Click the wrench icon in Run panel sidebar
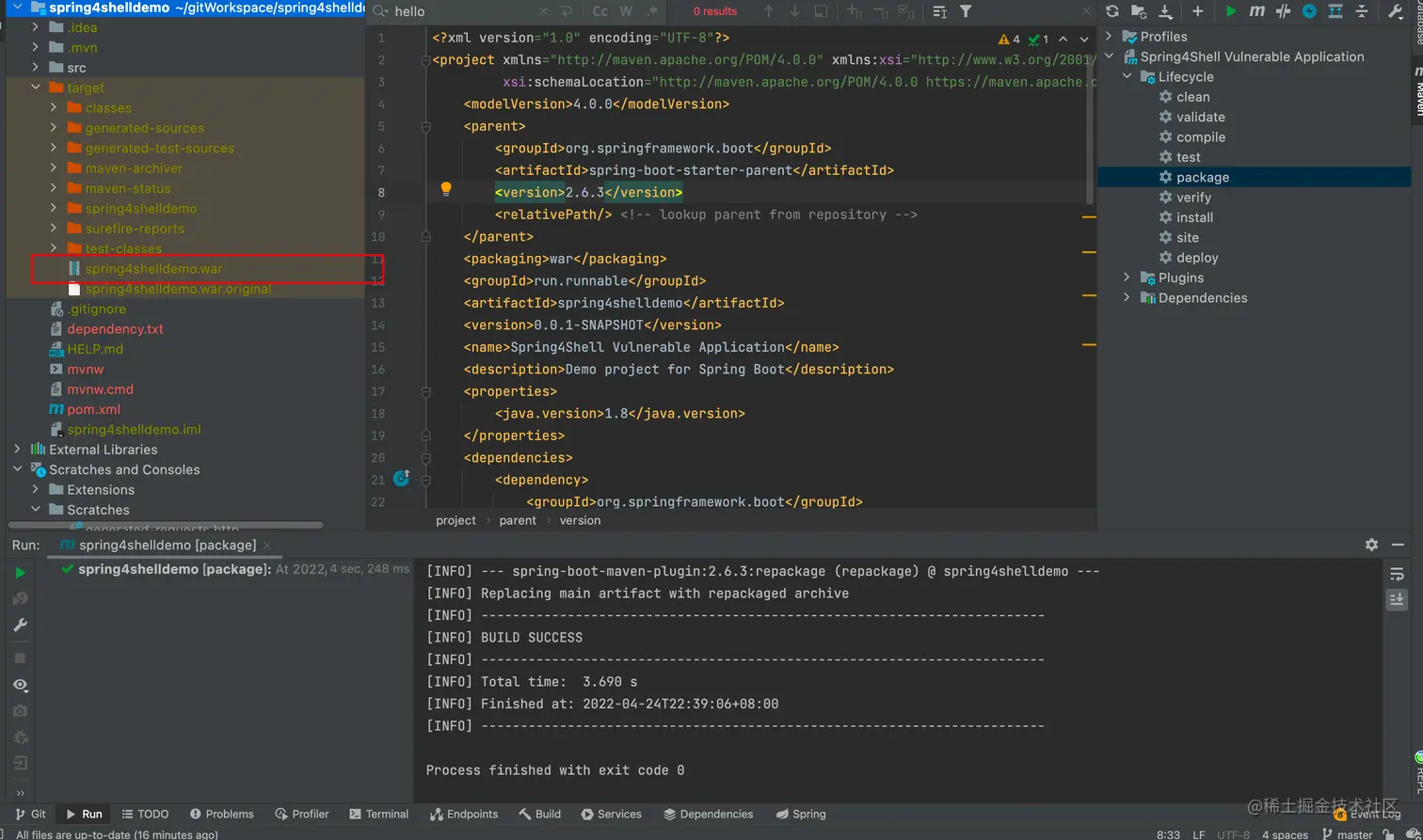Screen dimensions: 1423x840 (x=20, y=625)
